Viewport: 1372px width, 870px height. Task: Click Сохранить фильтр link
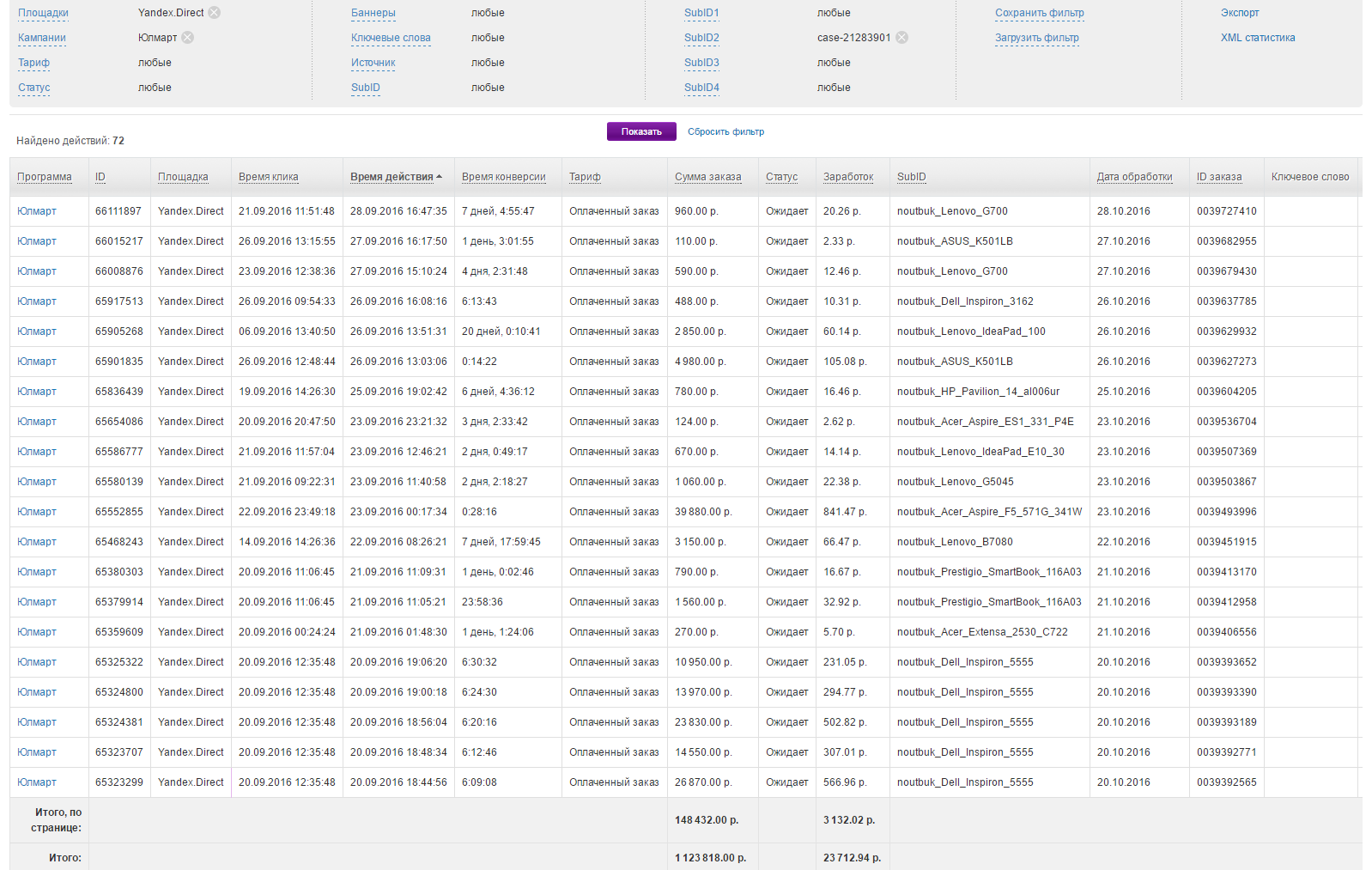1039,13
